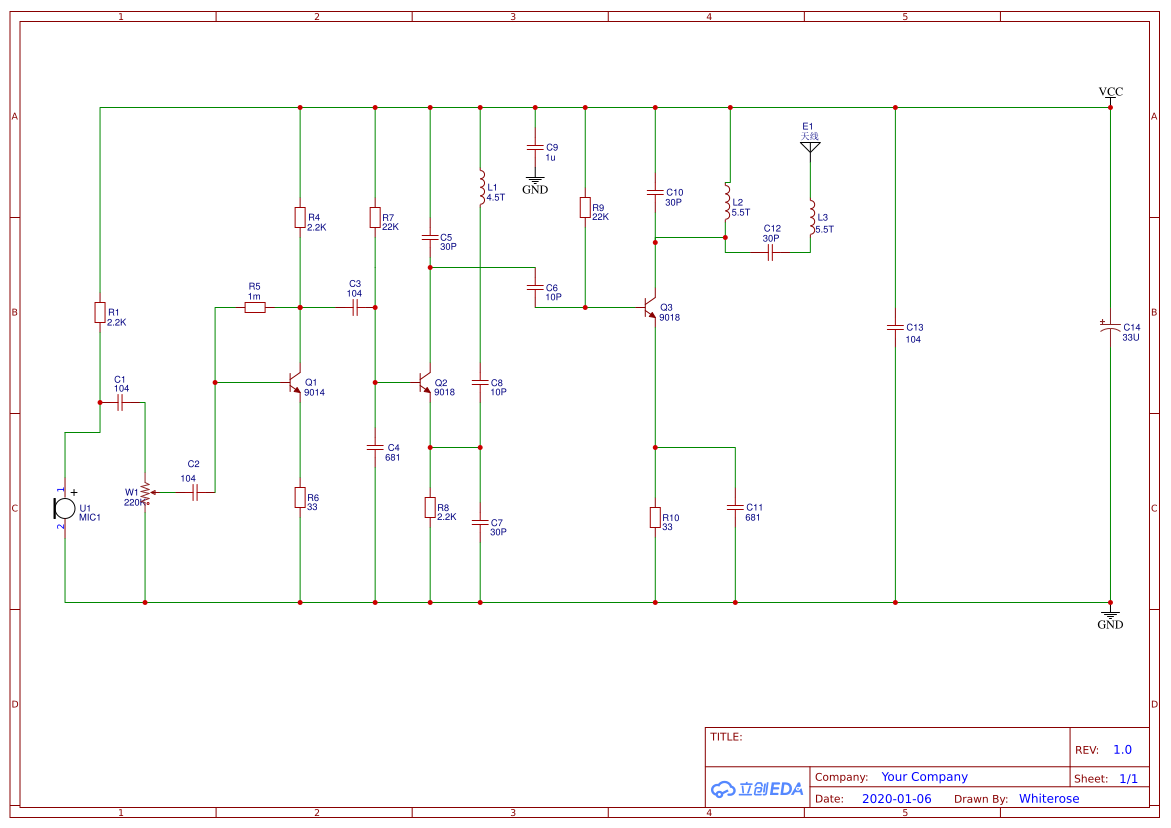Image resolution: width=1171 pixels, height=828 pixels.
Task: Select the R7 22K resistor symbol
Action: tap(375, 217)
